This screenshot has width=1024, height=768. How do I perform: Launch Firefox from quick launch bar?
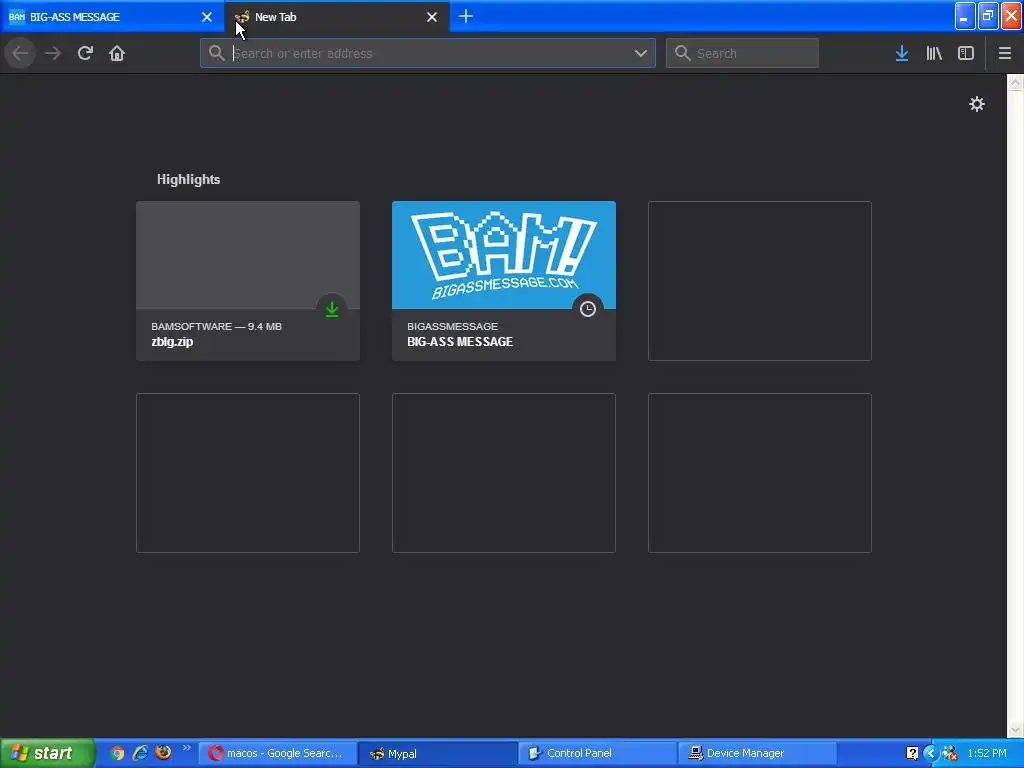(x=163, y=752)
